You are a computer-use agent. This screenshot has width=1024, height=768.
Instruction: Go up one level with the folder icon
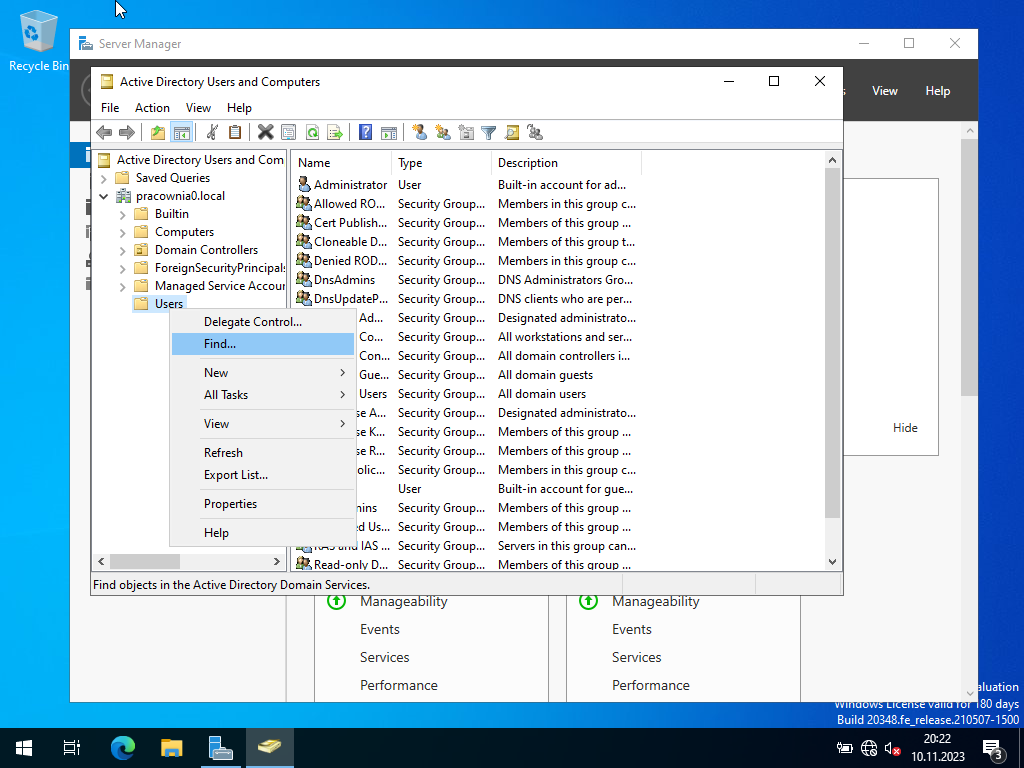point(158,133)
